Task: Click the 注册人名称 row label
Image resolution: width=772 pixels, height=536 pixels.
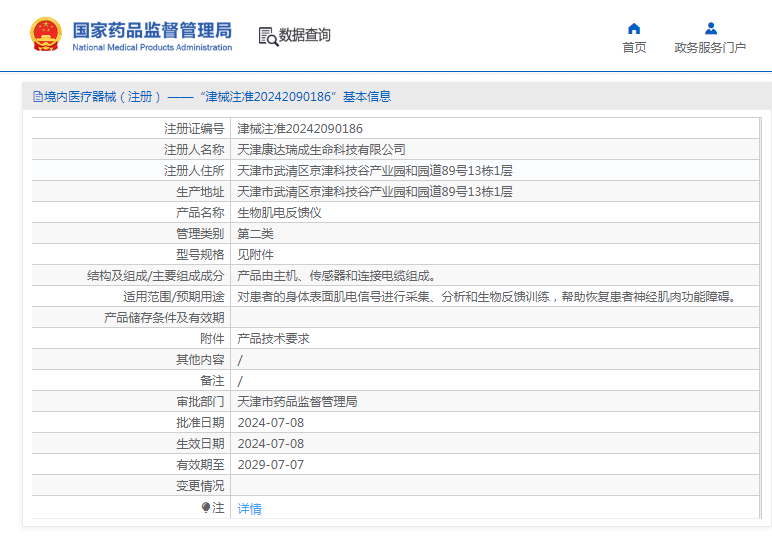Action: click(194, 150)
